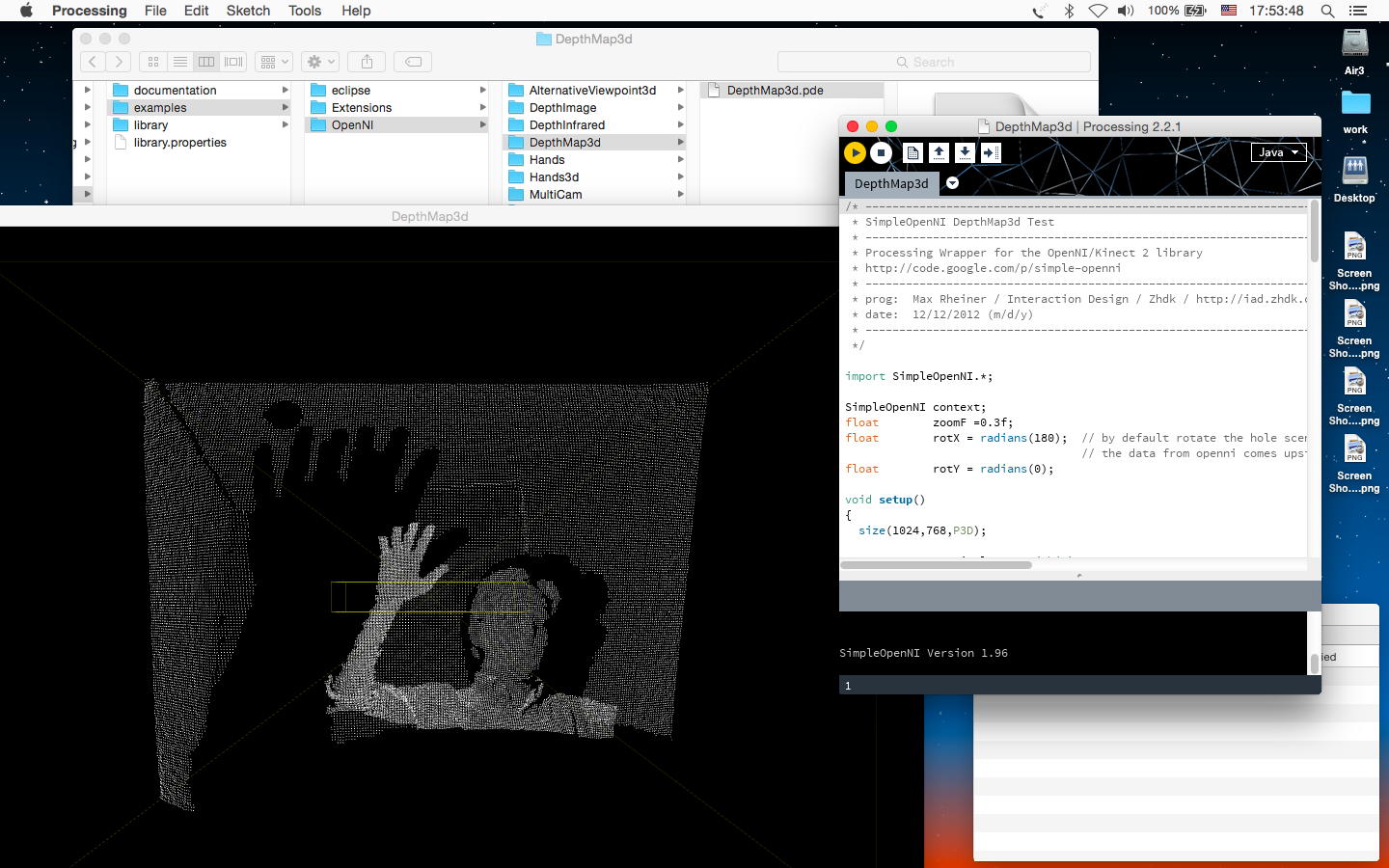The image size is (1389, 868).
Task: Click the Finder Edit Tags button
Action: (x=413, y=62)
